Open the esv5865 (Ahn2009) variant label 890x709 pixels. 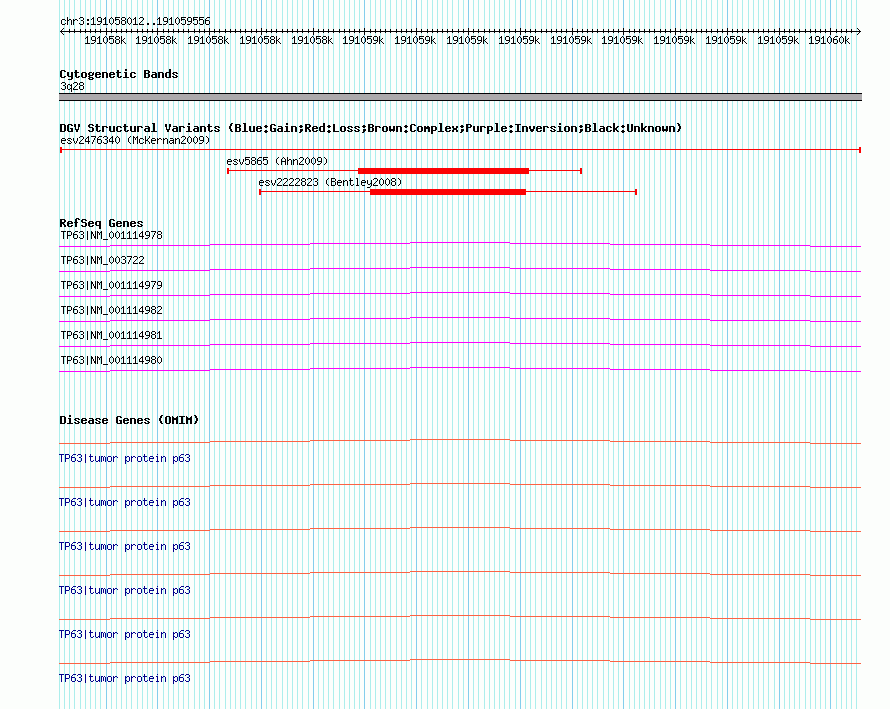pyautogui.click(x=277, y=161)
